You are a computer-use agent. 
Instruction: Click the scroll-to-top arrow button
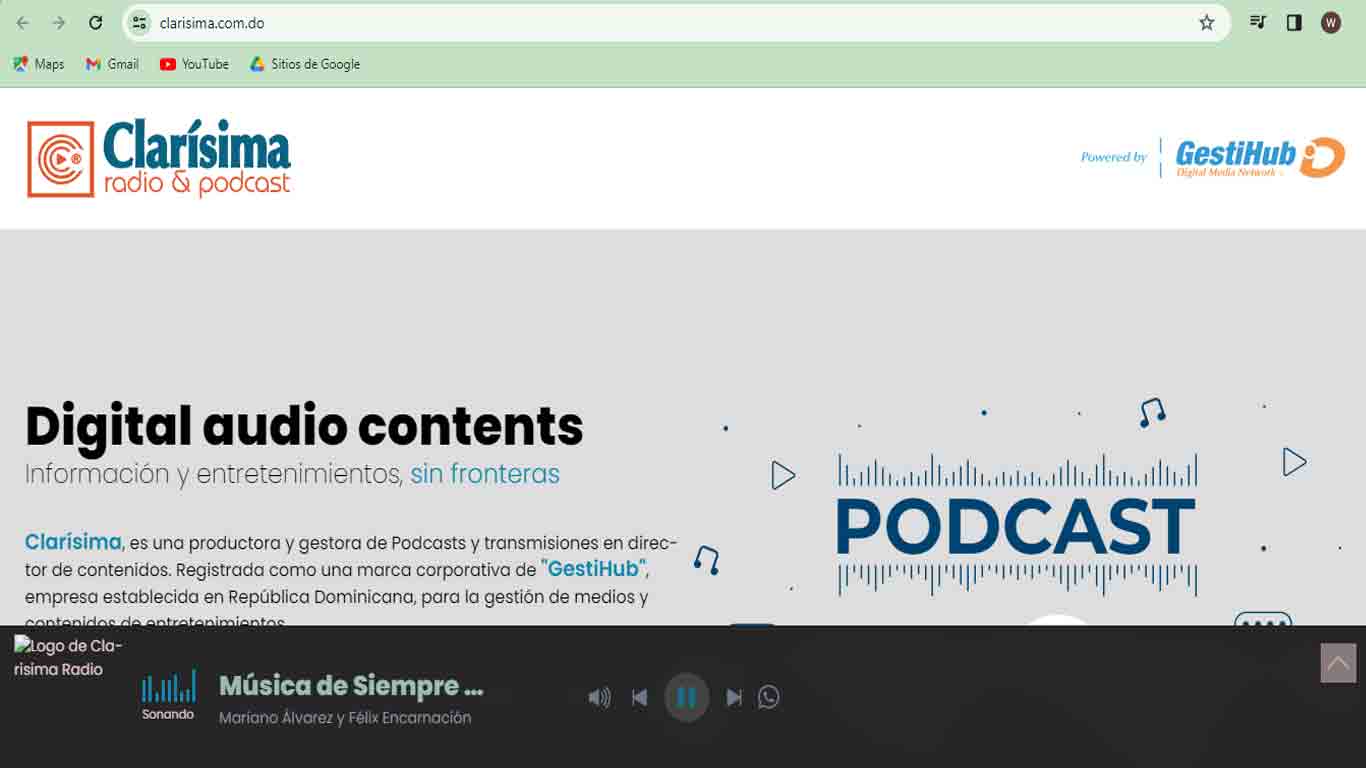[1338, 663]
